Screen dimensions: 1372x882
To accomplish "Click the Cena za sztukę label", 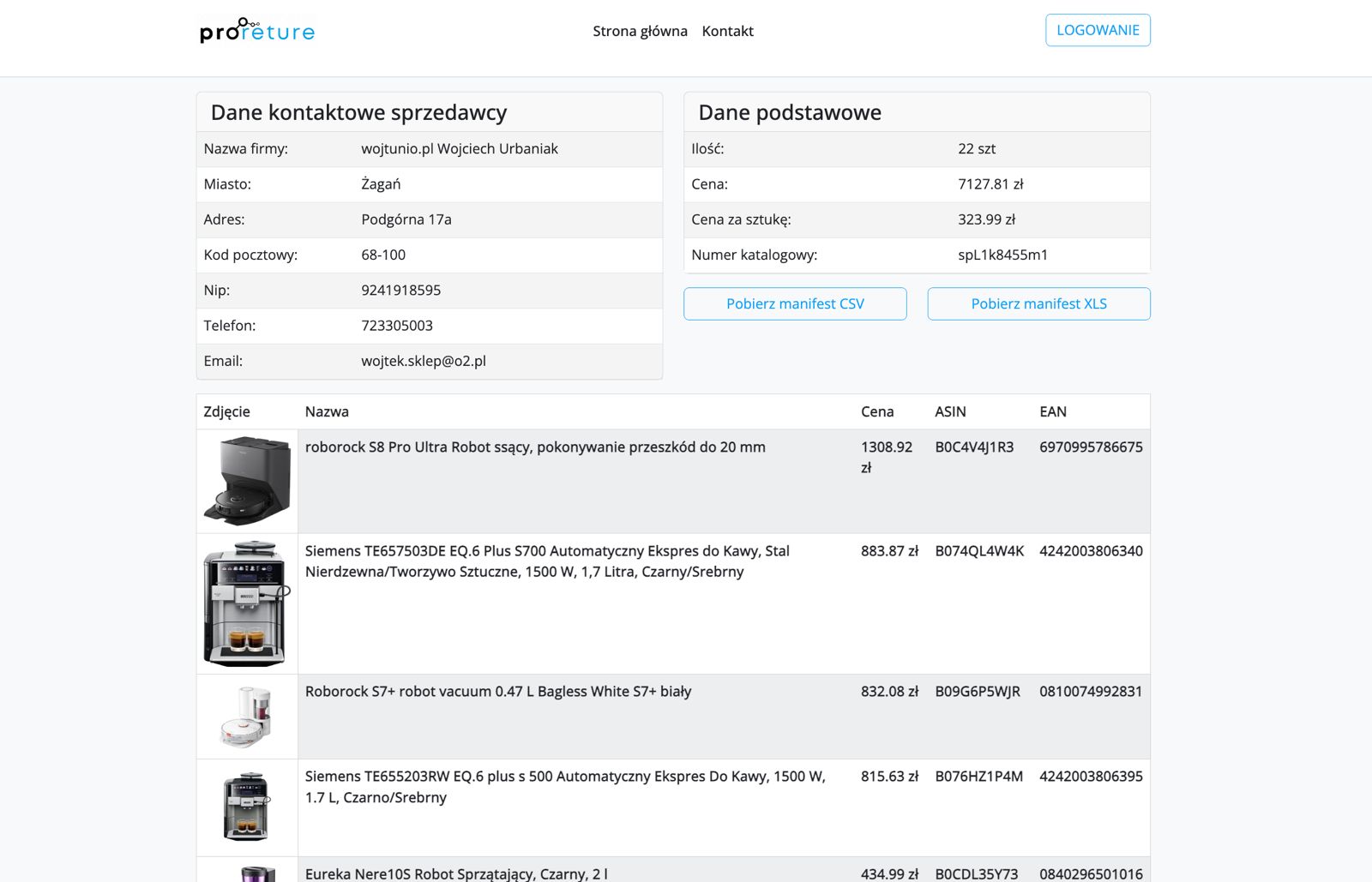I will coord(741,219).
